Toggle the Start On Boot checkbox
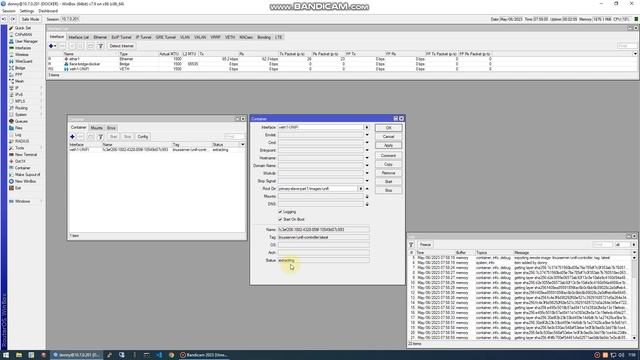Screen dimensions: 640x360 click(x=280, y=220)
